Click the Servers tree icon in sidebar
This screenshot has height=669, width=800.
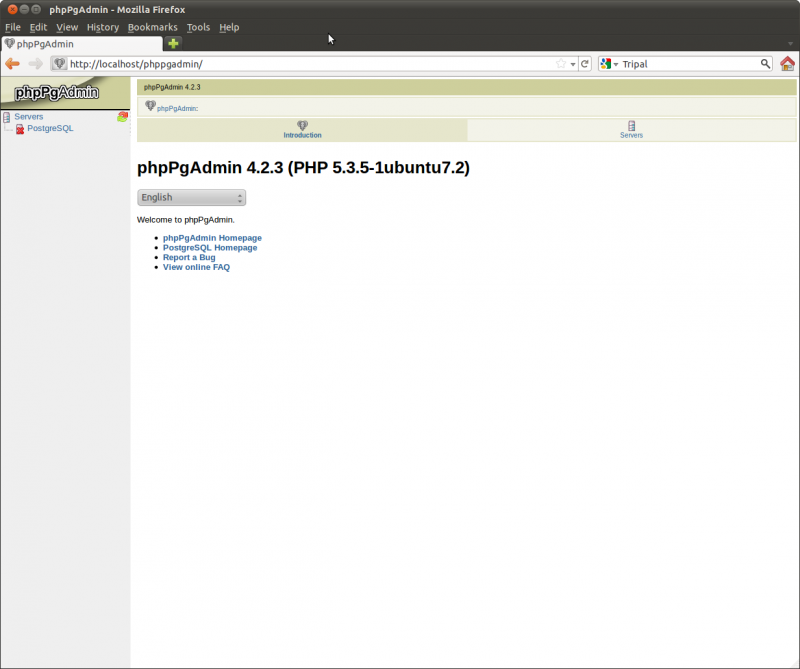pos(7,117)
